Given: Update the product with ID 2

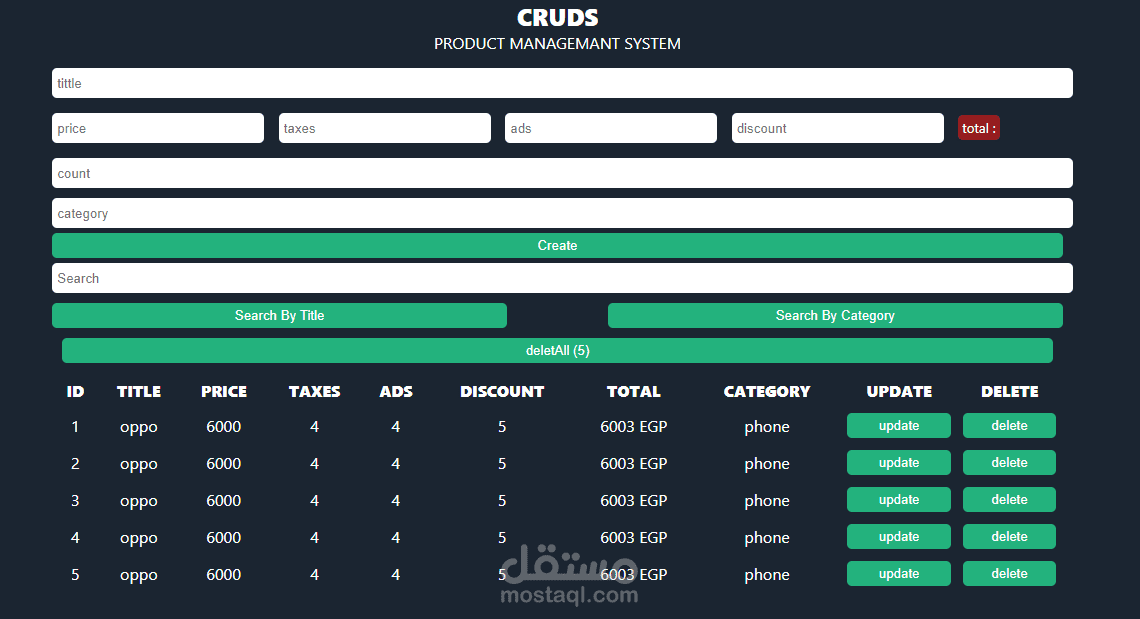Looking at the screenshot, I should (899, 463).
